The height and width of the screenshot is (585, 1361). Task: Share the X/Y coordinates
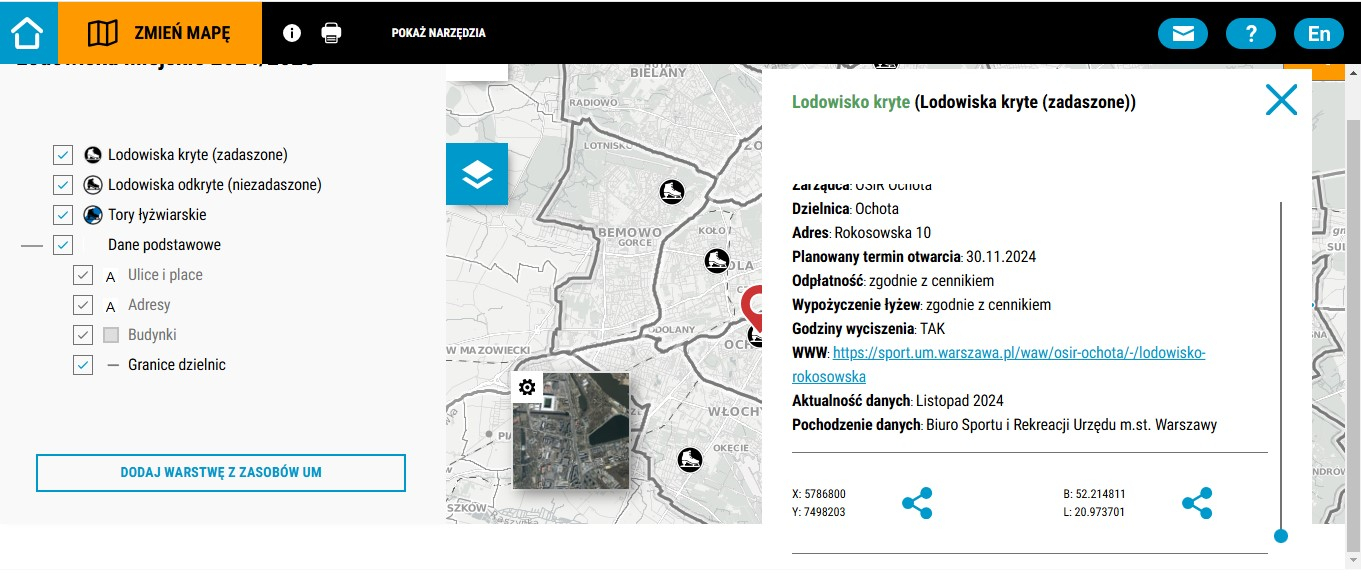[917, 503]
